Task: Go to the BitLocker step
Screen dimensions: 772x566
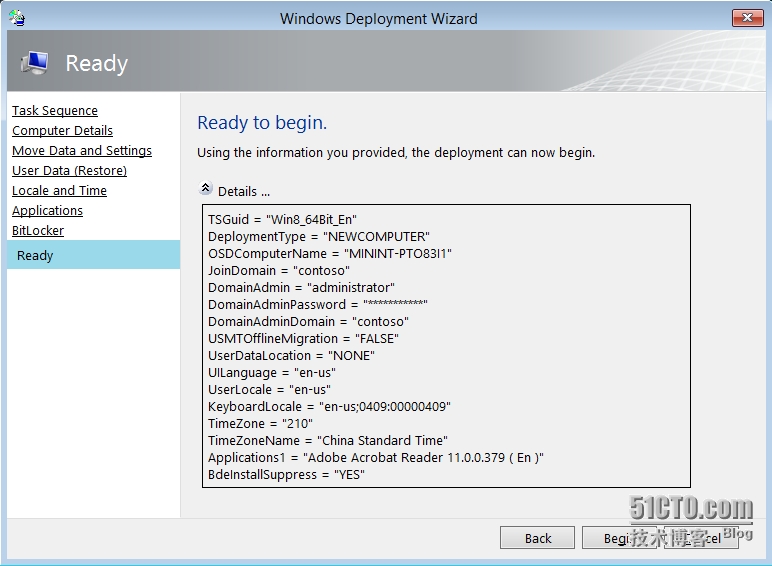Action: click(38, 231)
